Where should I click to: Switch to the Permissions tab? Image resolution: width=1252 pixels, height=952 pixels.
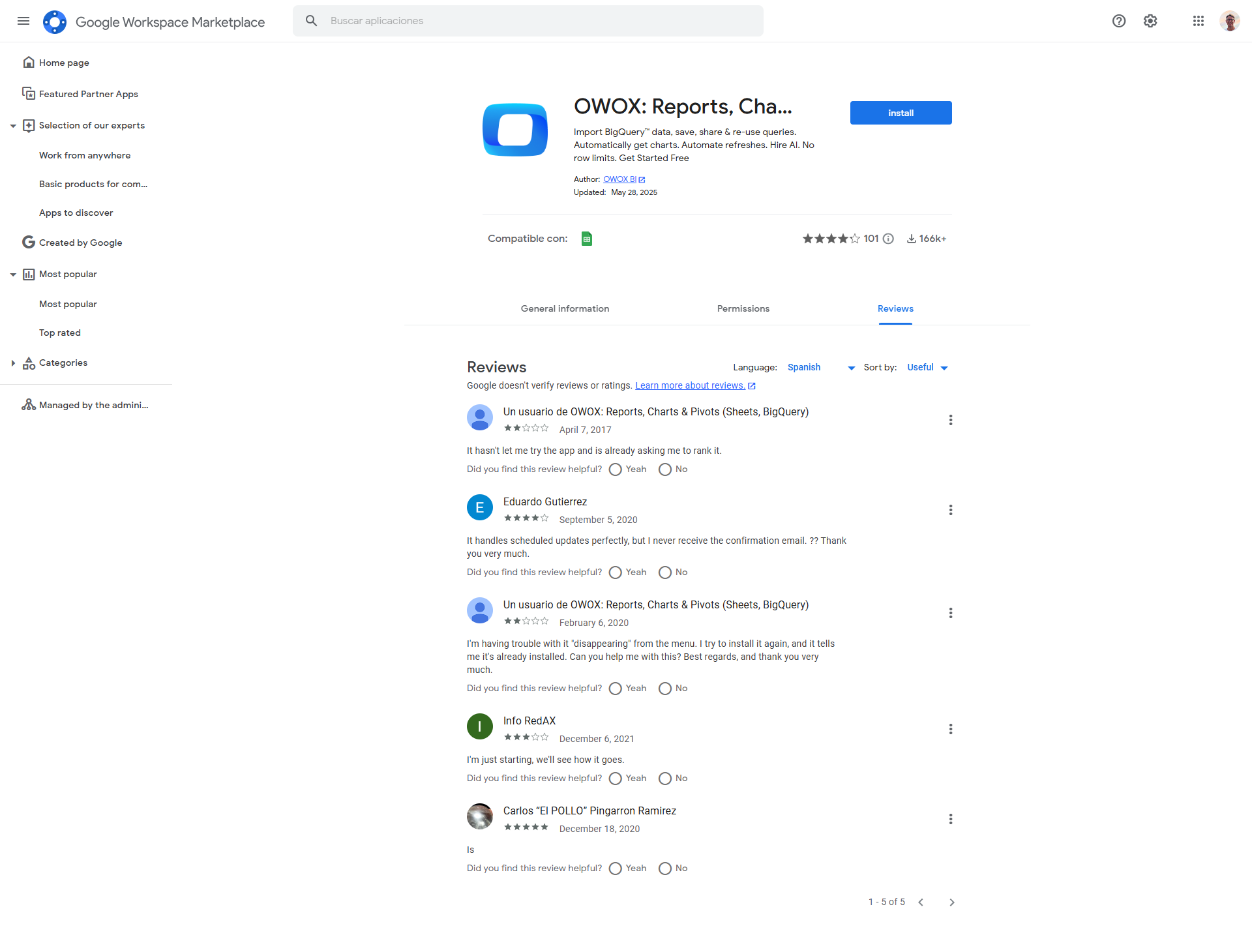[x=743, y=308]
